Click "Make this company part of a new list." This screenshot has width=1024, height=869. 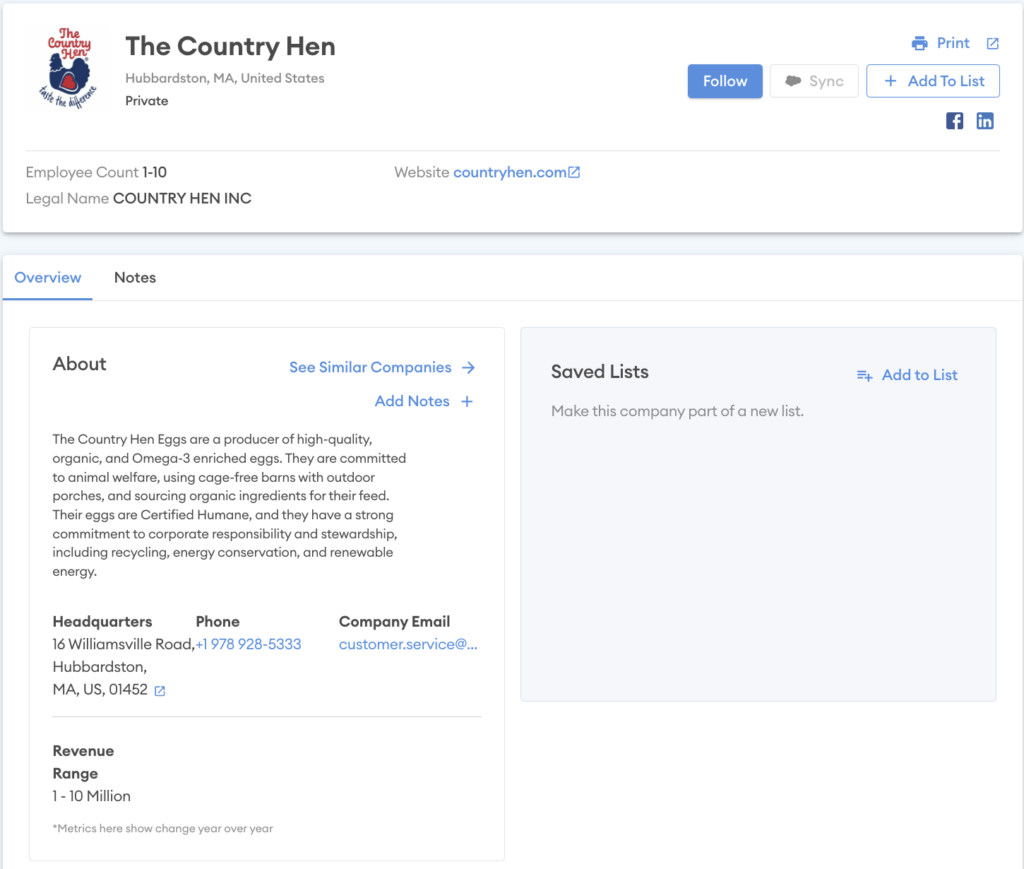pos(677,411)
